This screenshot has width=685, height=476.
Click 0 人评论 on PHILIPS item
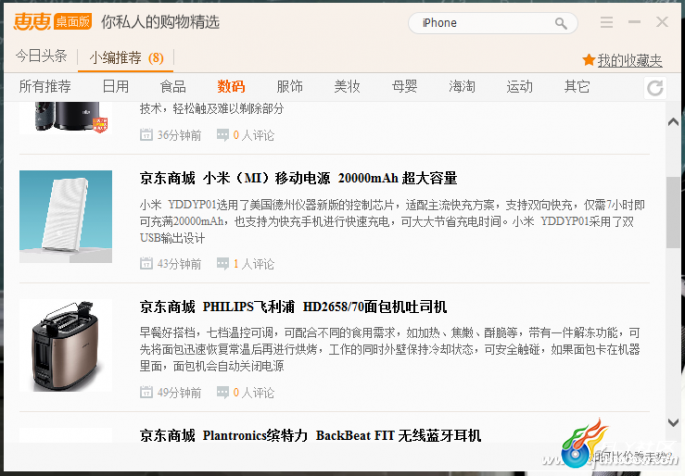(x=254, y=393)
